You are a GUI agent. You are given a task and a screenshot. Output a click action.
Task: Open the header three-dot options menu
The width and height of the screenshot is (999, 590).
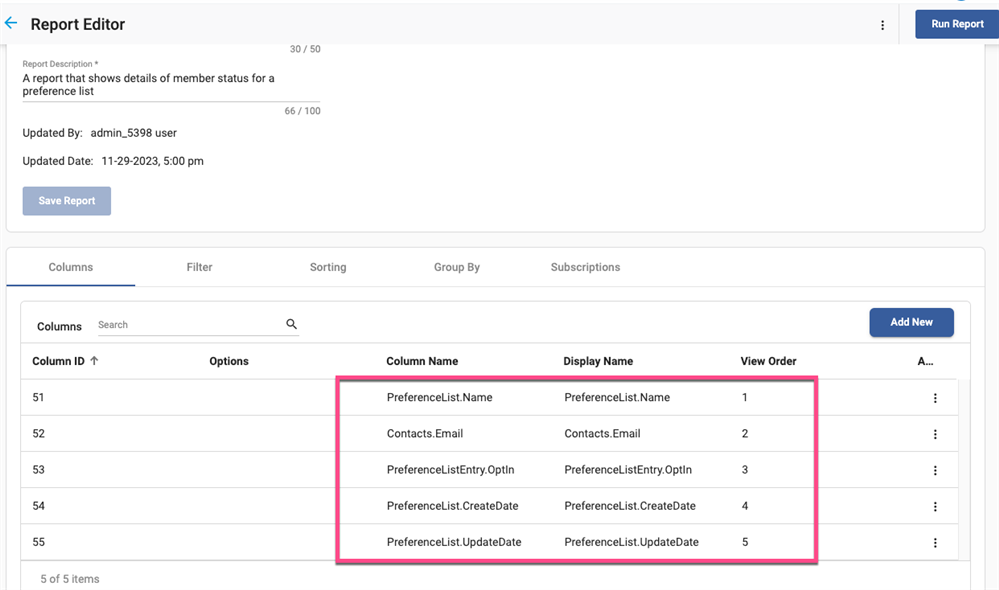[x=882, y=25]
